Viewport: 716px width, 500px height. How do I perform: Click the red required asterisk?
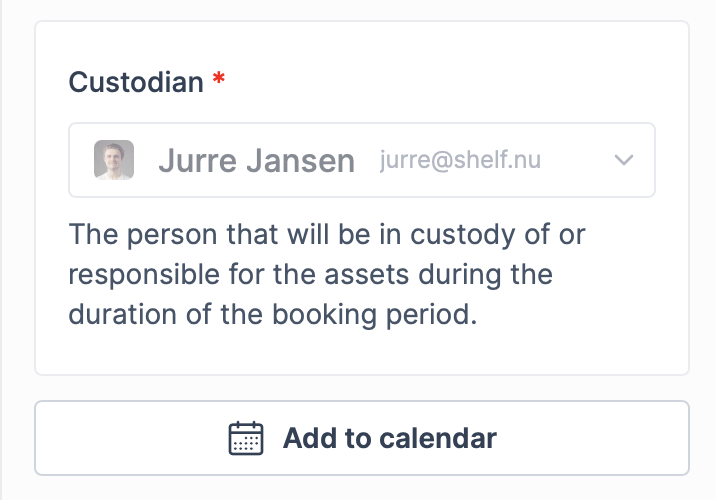219,78
